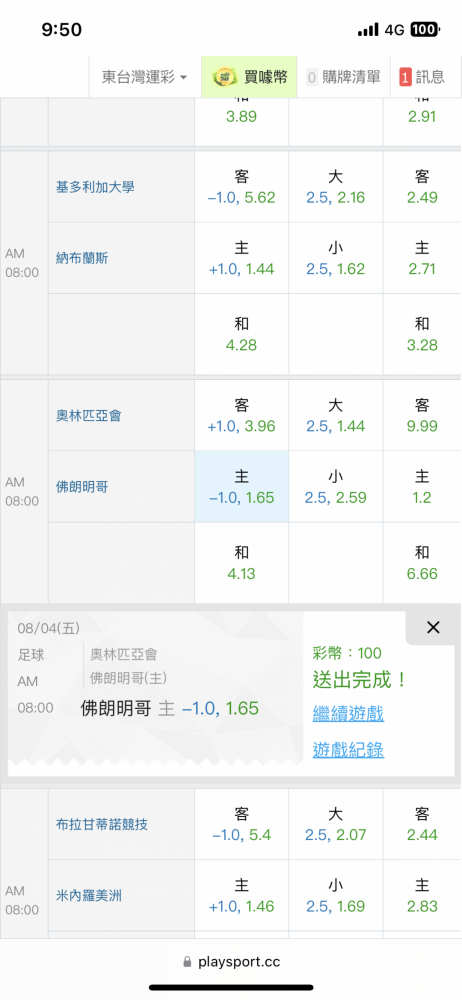This screenshot has height=1000, width=462.
Task: Open the 東台灣運彩 dropdown menu
Action: [145, 77]
